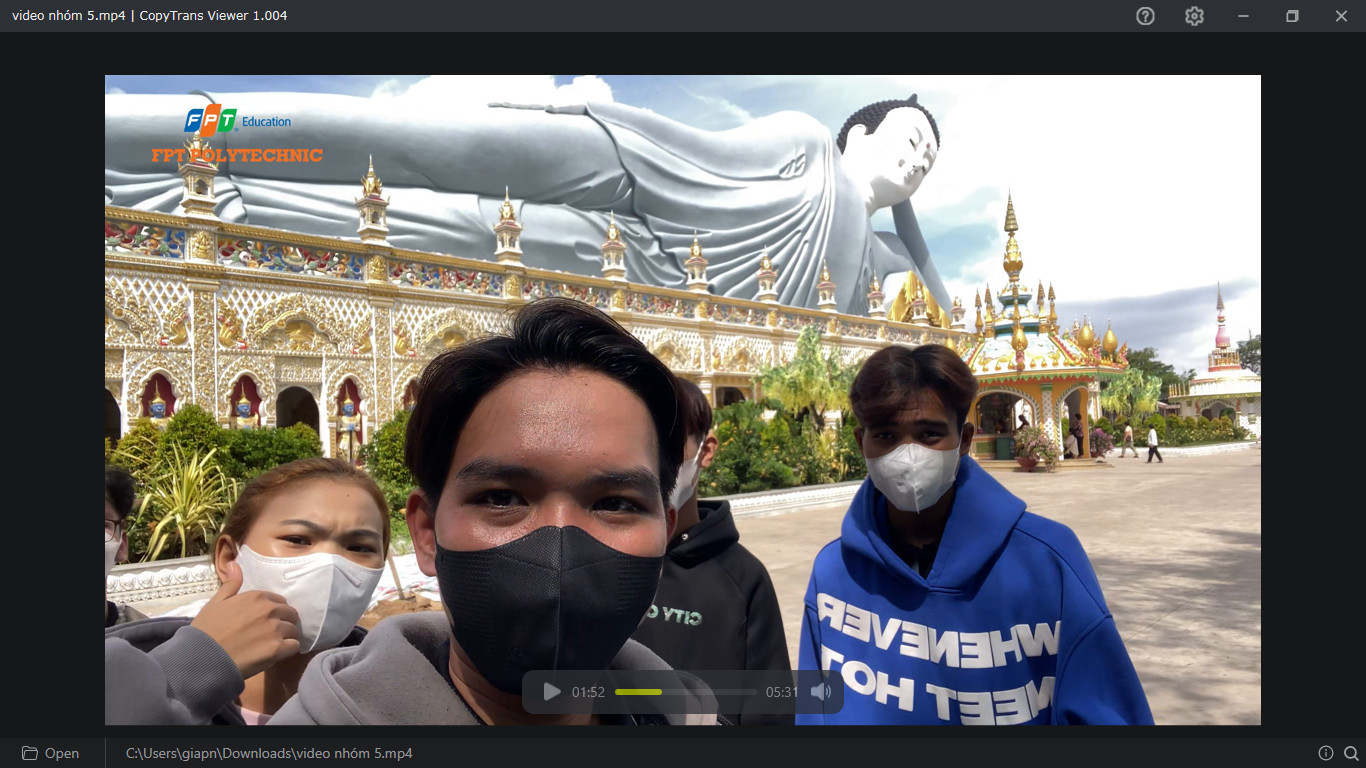Click the blue hoodie in the video frame
This screenshot has width=1366, height=768.
tap(975, 610)
